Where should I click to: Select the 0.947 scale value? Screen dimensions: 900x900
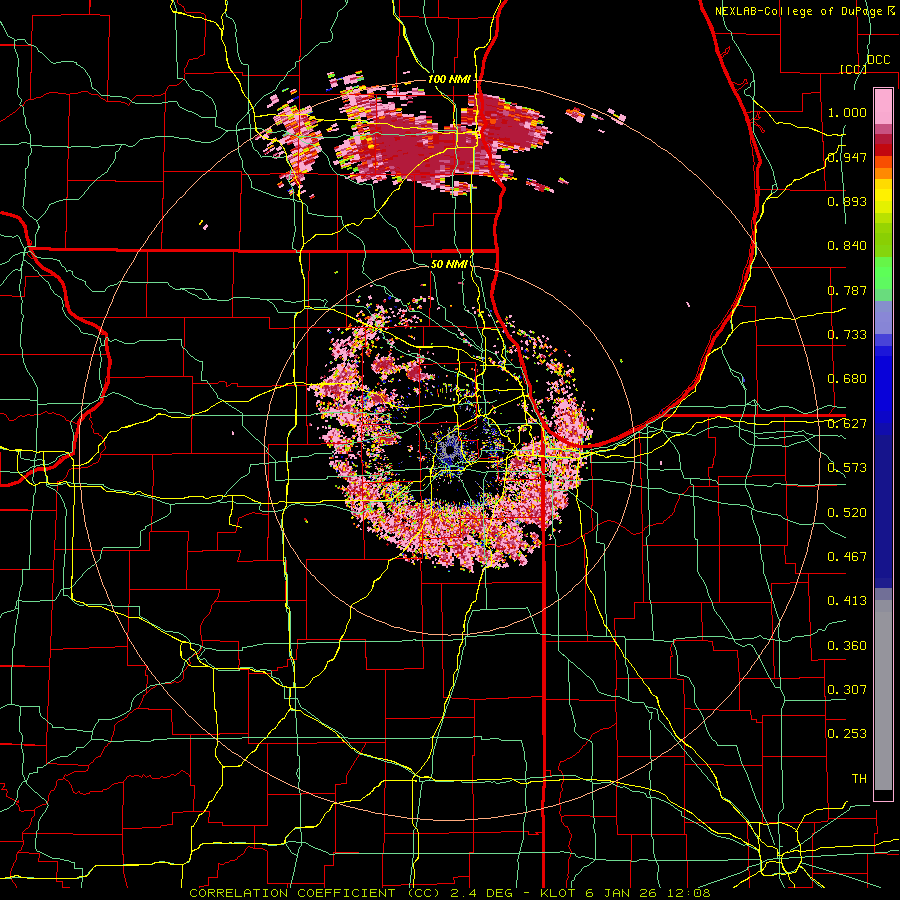coord(847,157)
